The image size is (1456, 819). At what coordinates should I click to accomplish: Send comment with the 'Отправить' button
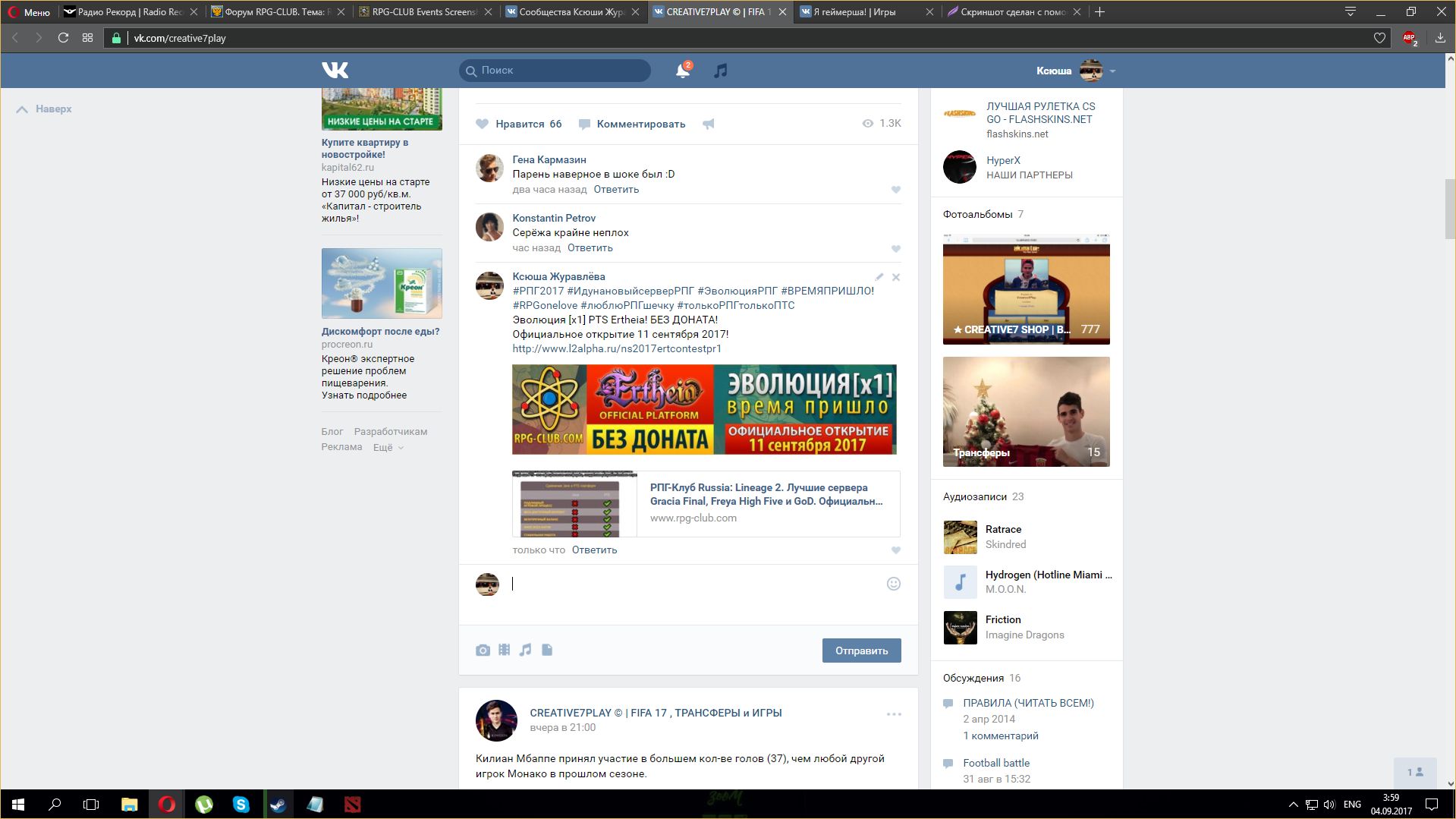[862, 650]
